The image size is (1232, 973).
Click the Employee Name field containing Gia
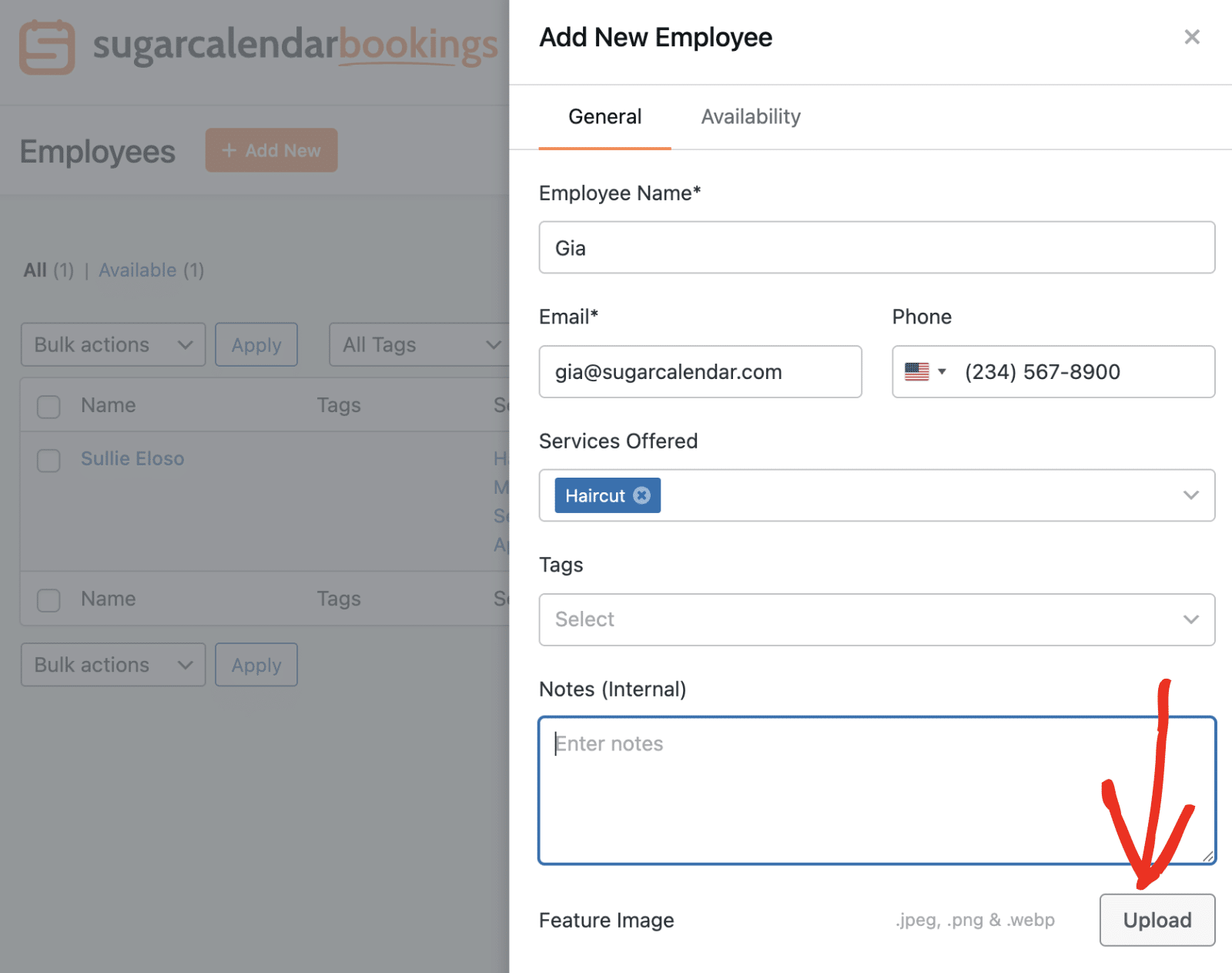[877, 247]
